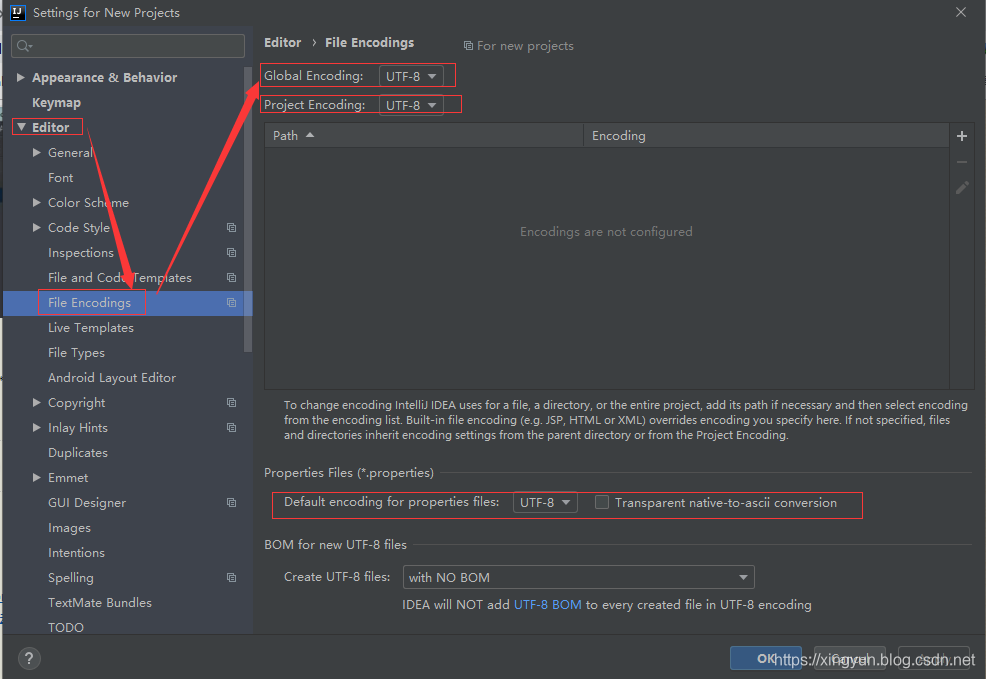Click the project-level icon beside Code Style
This screenshot has width=986, height=679.
pyautogui.click(x=231, y=228)
